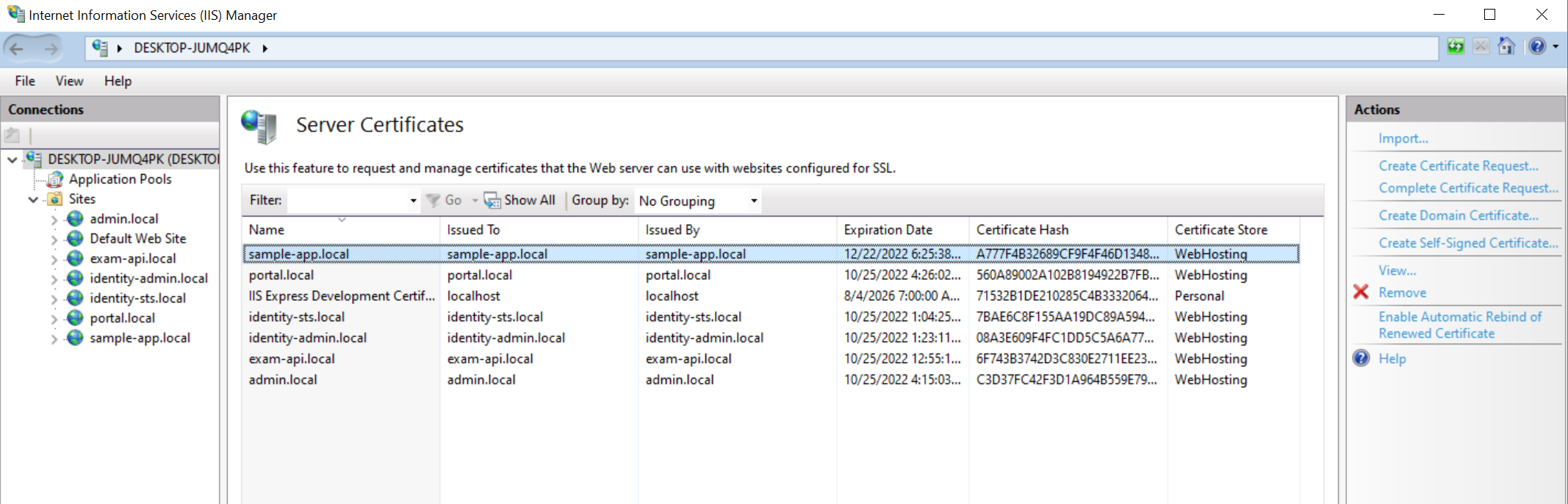Click Create Self-Signed Certificate link
Viewport: 1568px width, 504px height.
1467,243
